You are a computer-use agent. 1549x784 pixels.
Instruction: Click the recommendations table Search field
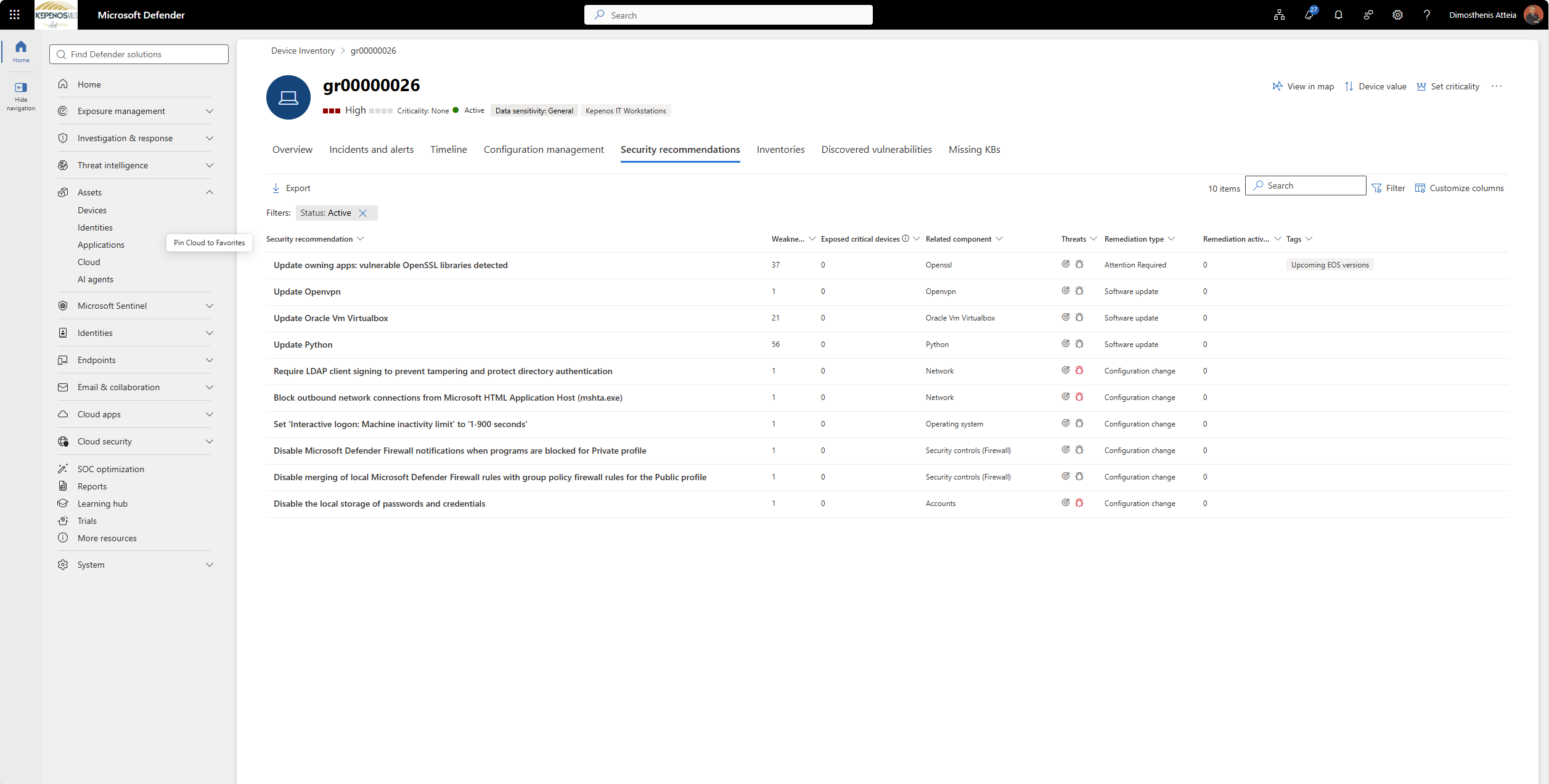pos(1306,186)
